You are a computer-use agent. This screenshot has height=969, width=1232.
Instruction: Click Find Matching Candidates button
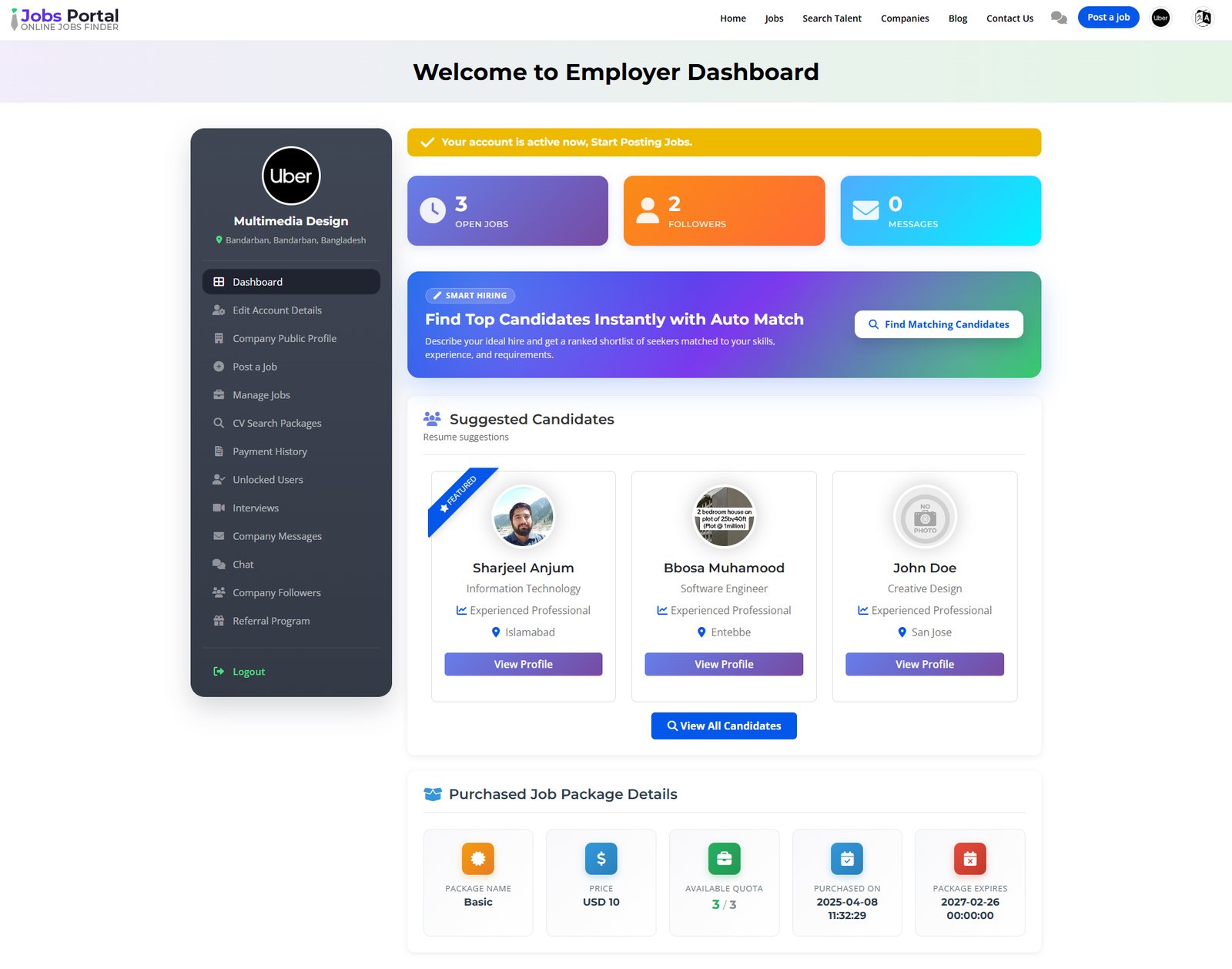[x=939, y=324]
